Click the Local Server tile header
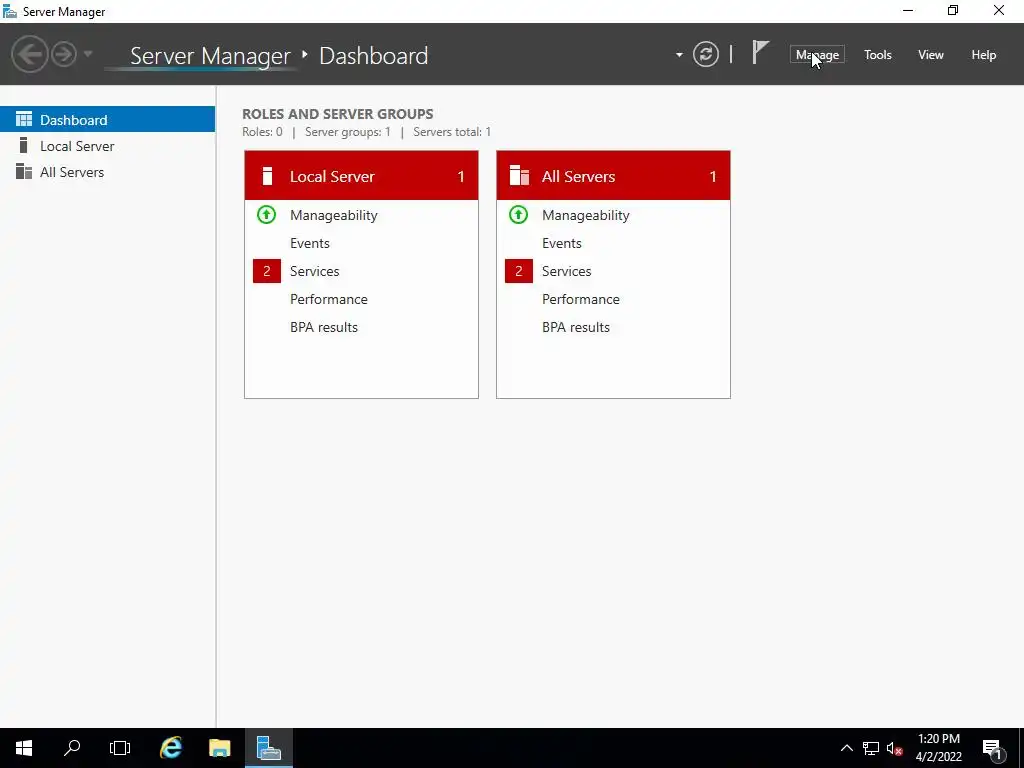The image size is (1024, 768). point(361,176)
